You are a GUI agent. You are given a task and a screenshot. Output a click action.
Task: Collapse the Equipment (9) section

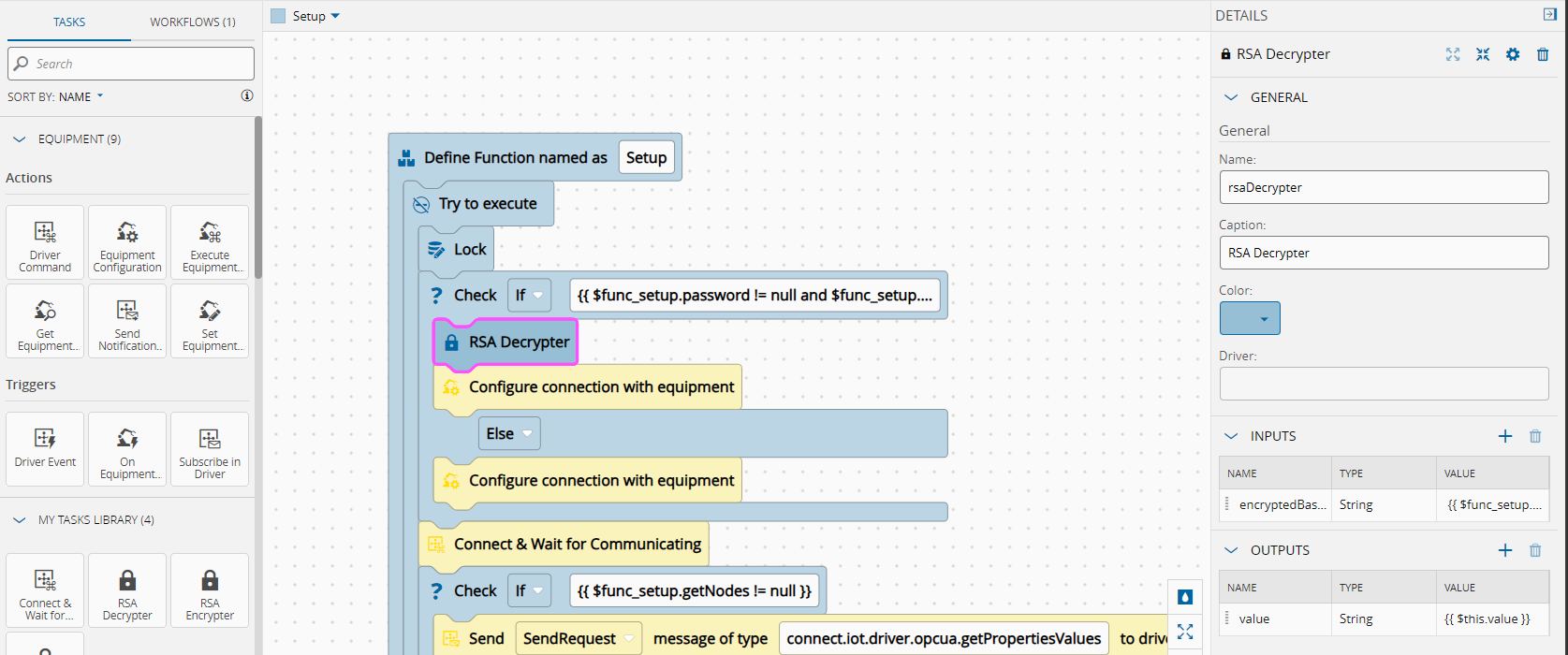point(19,139)
